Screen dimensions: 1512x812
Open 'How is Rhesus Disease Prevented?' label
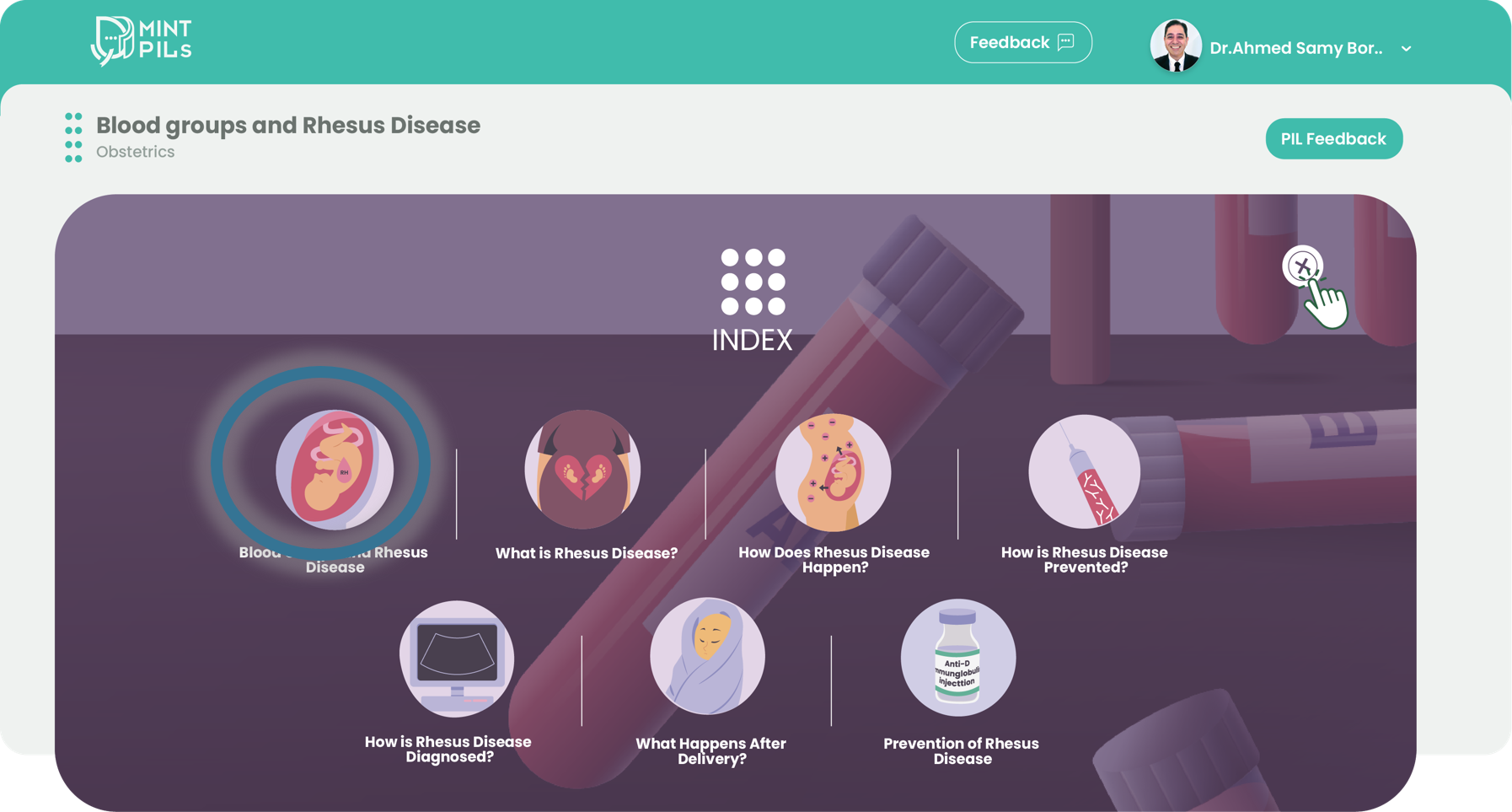(x=1085, y=560)
